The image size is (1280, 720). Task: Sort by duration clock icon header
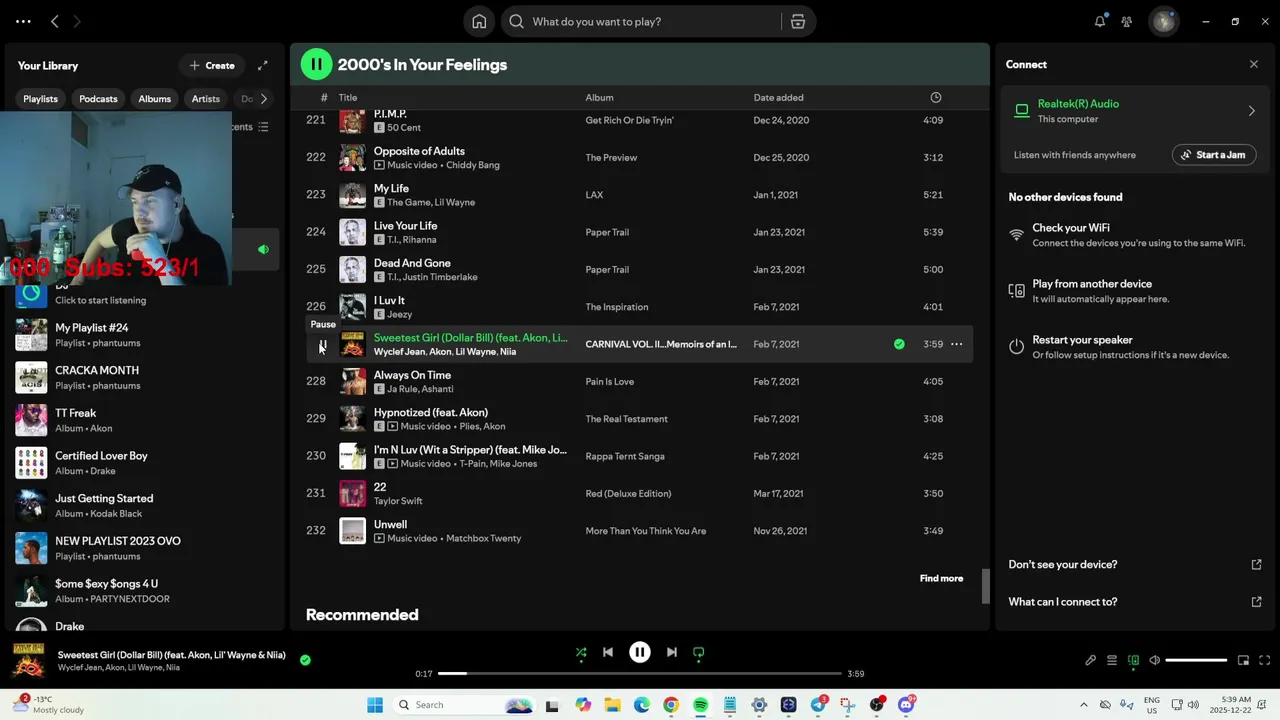[936, 97]
